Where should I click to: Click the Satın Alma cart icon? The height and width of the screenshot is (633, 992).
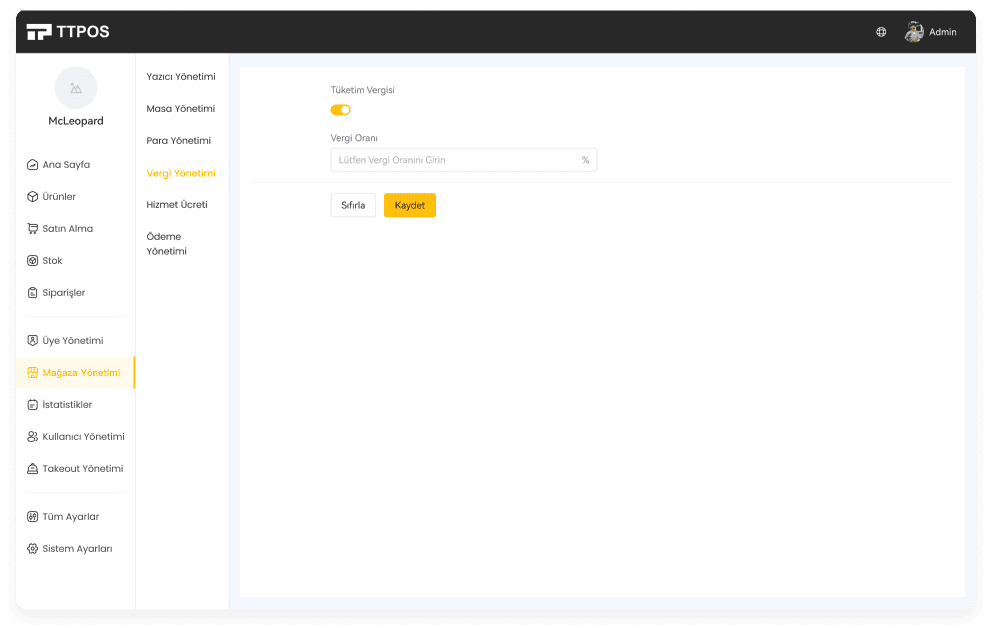pos(32,229)
